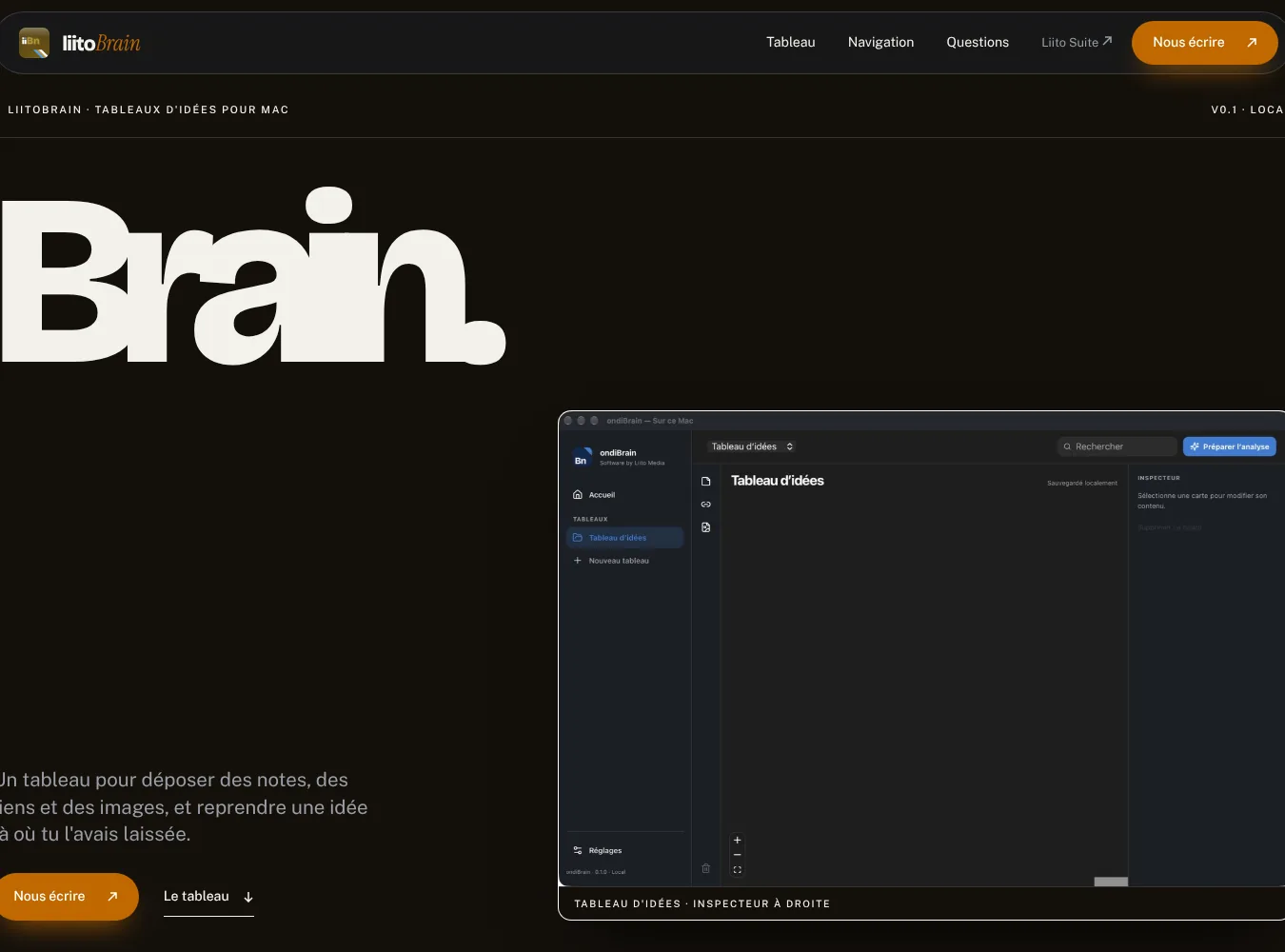Click the trash icon in tool strip
Screen dimensions: 1285x952
tap(706, 868)
